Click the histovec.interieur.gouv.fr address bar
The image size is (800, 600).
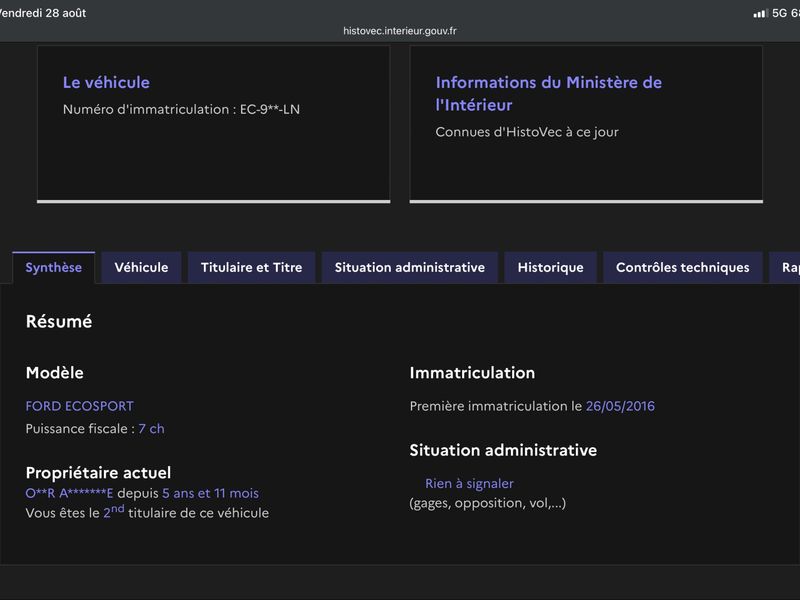tap(400, 31)
